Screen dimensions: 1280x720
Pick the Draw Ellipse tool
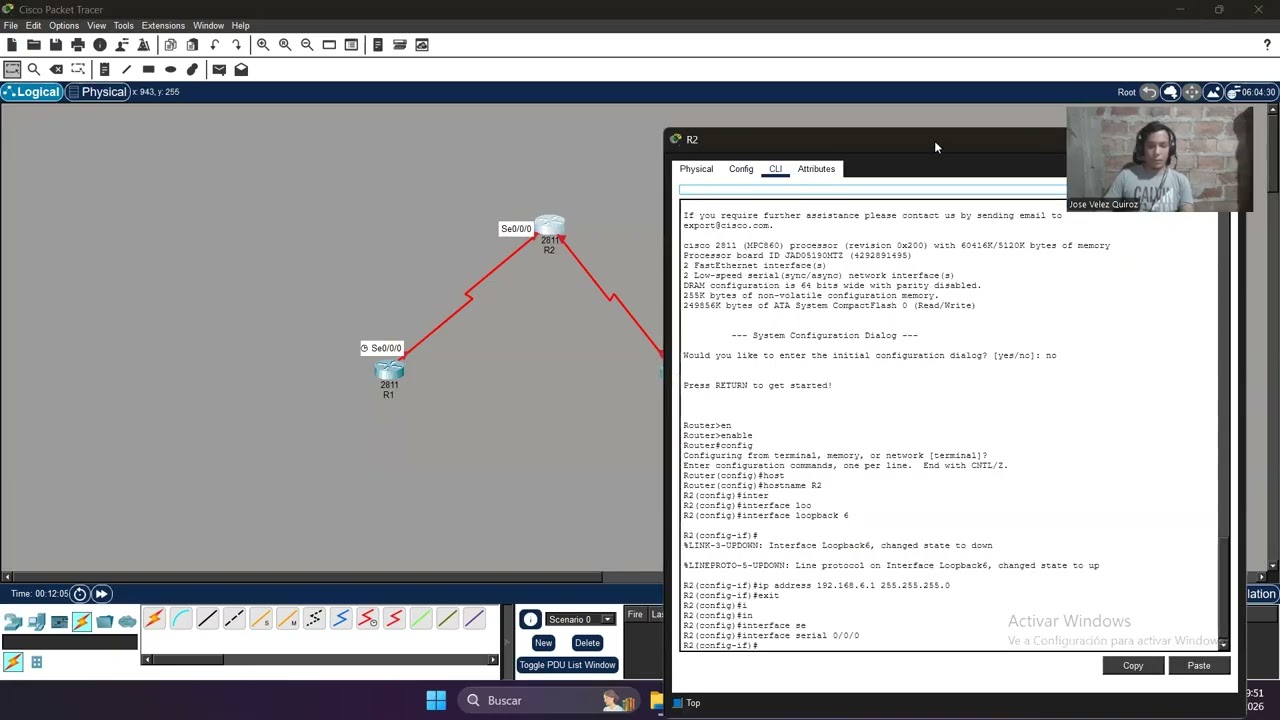point(170,69)
